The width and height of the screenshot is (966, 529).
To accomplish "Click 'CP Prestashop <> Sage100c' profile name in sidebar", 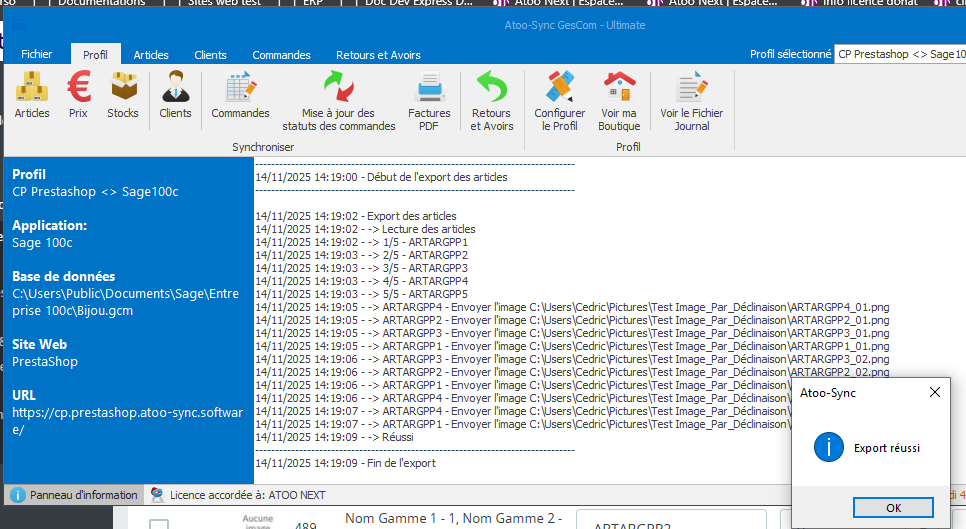I will click(95, 192).
